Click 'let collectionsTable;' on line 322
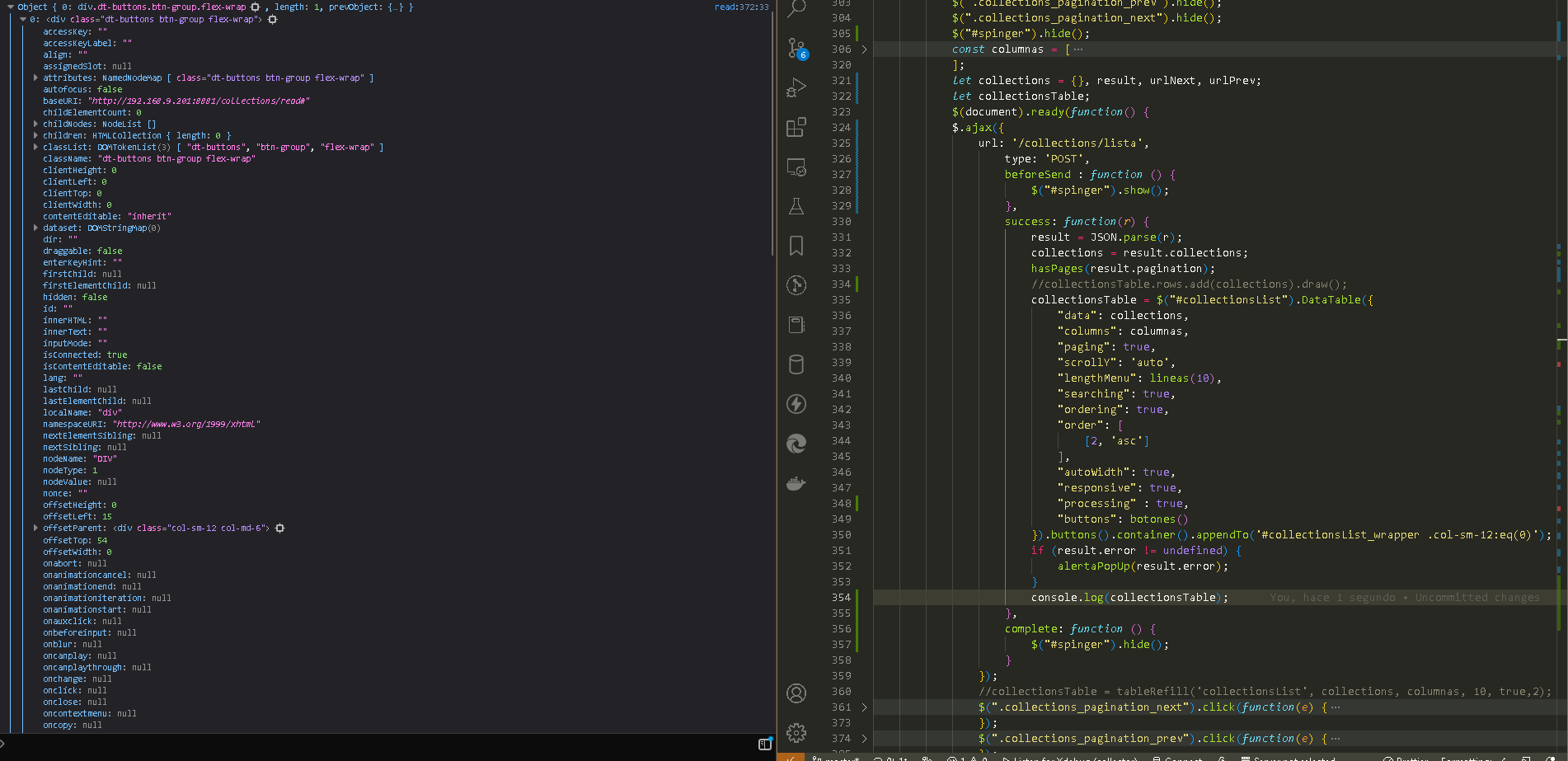1568x761 pixels. tap(1021, 96)
